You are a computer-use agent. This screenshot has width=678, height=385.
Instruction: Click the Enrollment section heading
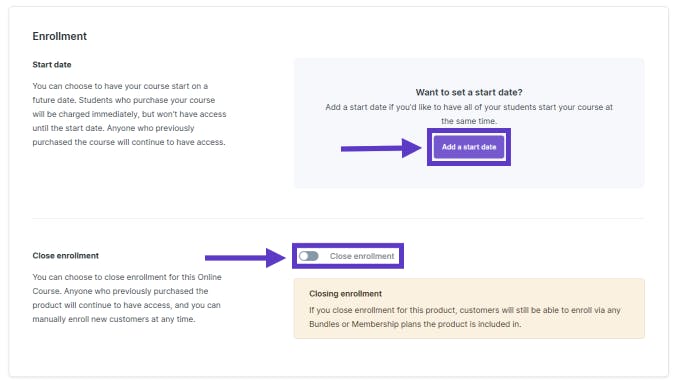pos(60,36)
